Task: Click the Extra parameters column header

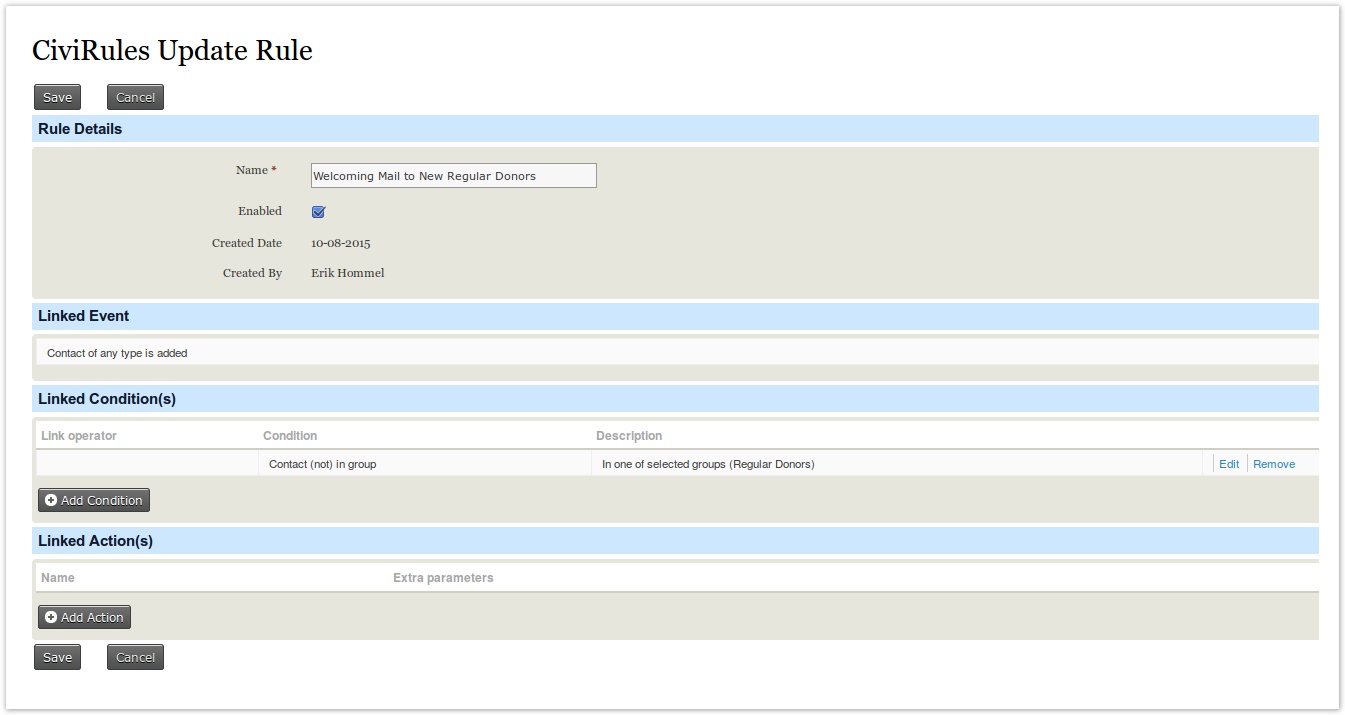Action: [x=443, y=578]
